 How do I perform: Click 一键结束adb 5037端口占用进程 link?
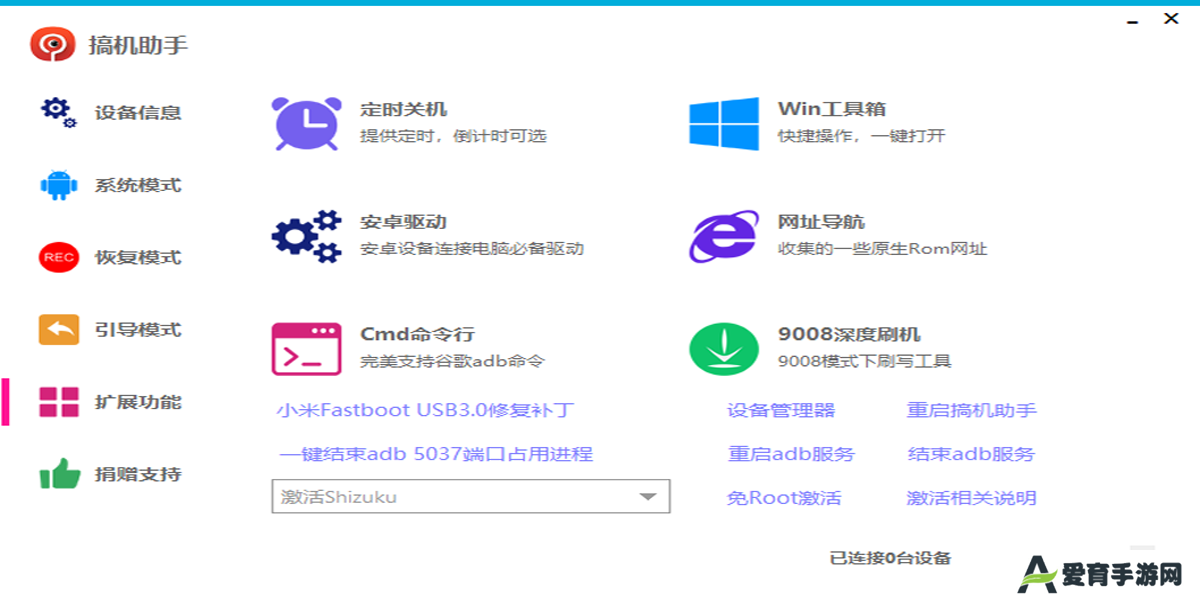[x=436, y=454]
